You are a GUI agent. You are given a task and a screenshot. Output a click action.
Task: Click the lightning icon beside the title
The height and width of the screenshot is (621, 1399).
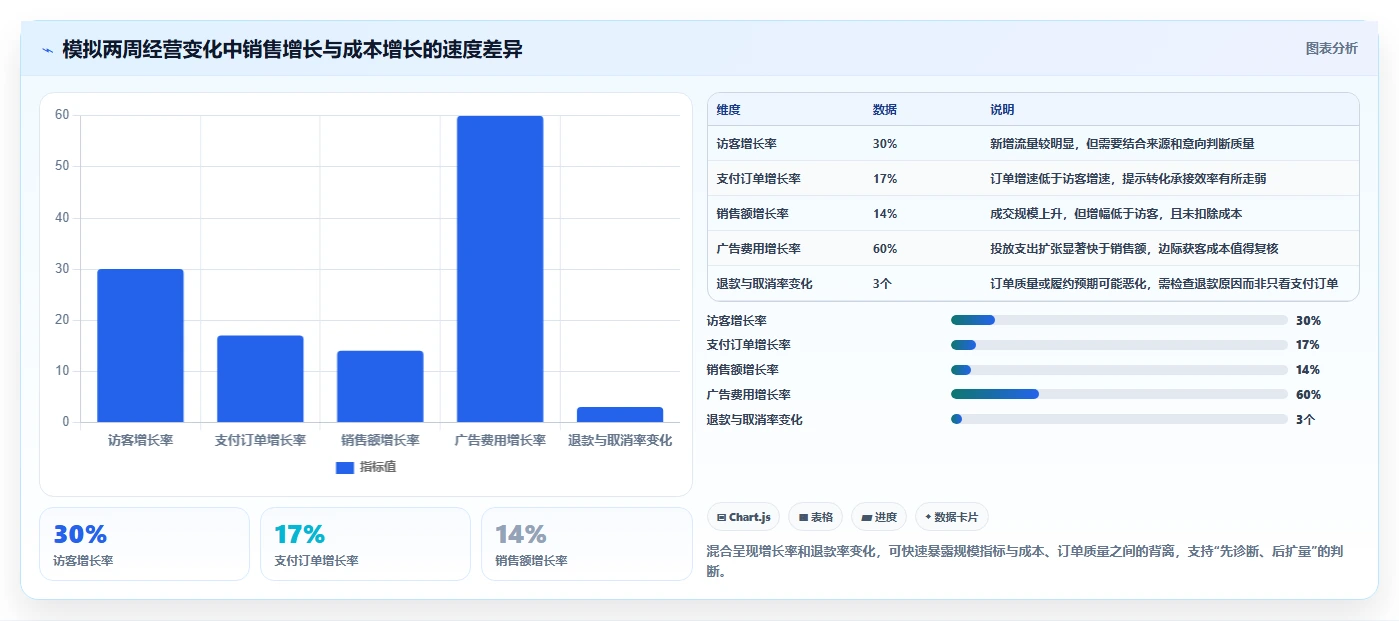coord(47,50)
